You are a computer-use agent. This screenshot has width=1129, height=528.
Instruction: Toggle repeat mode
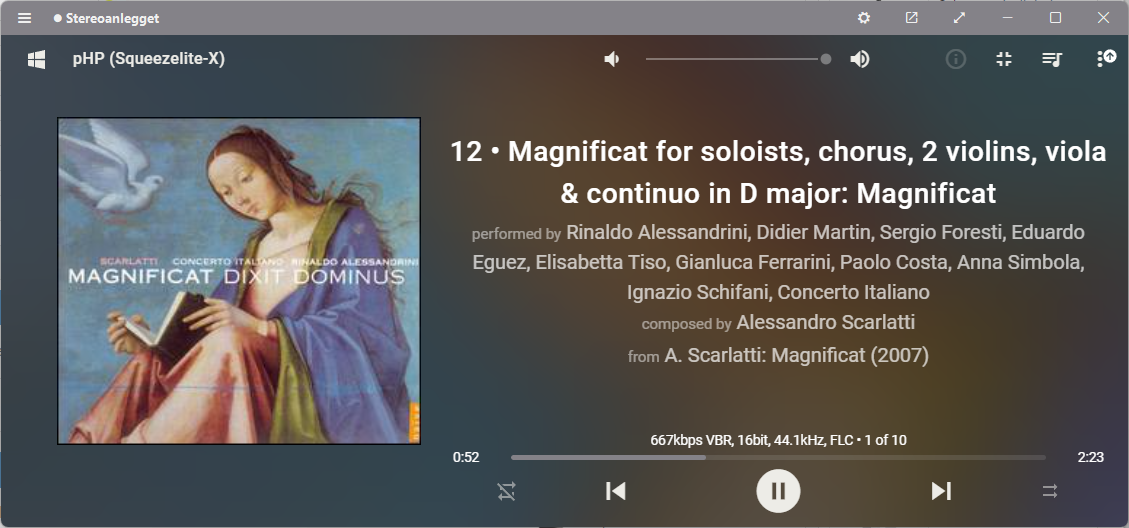[x=506, y=492]
